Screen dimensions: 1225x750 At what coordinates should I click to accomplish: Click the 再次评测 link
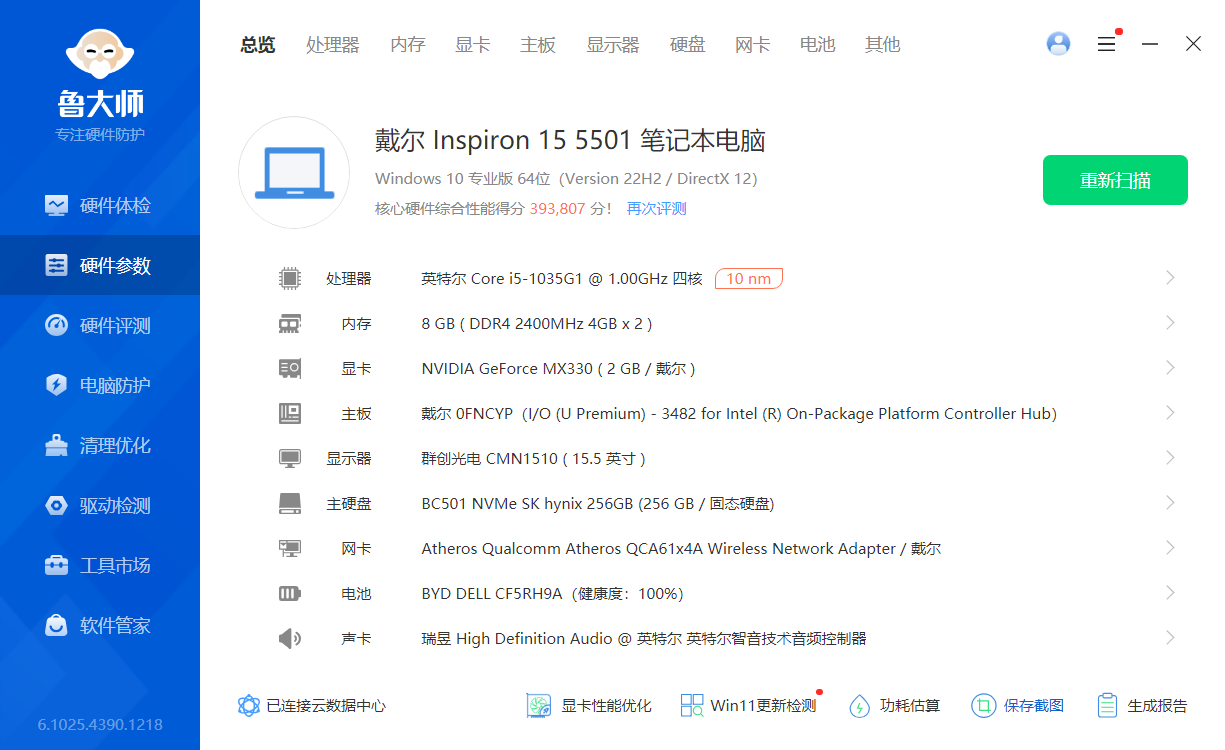point(656,209)
